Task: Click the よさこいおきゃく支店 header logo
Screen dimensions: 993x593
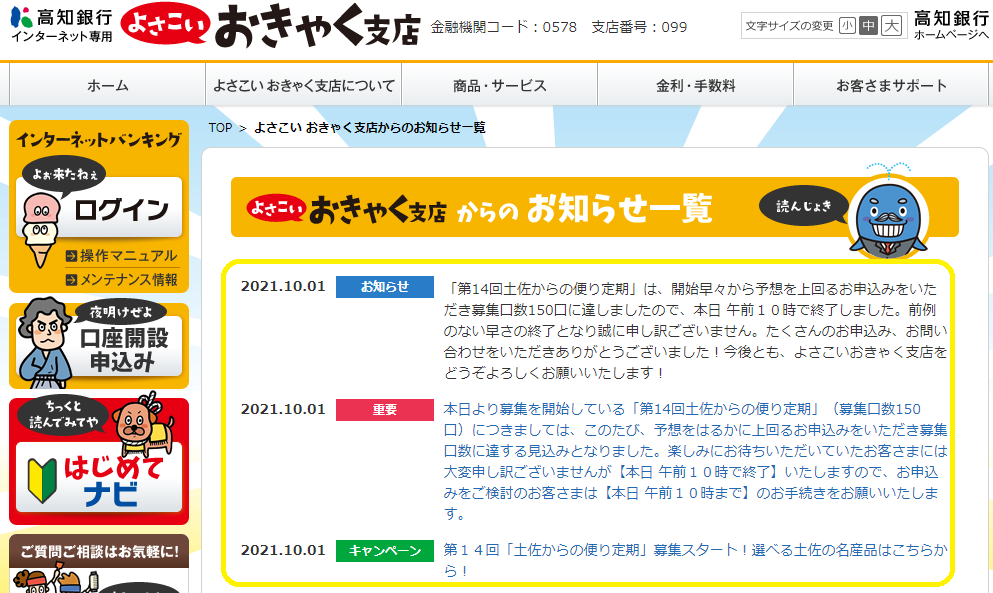Action: click(x=270, y=26)
